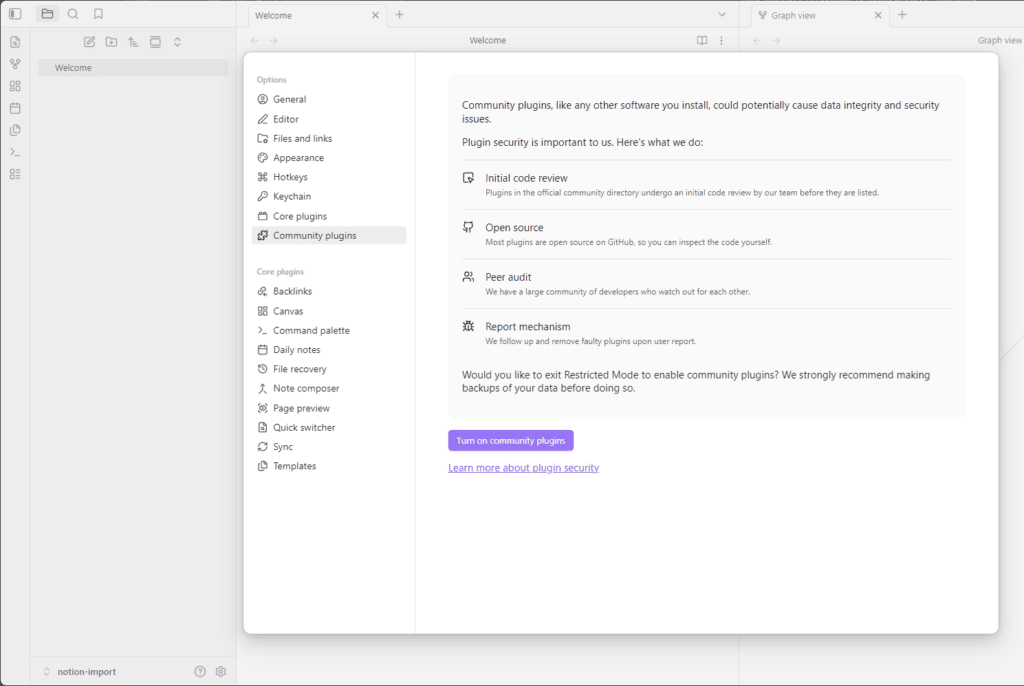
Task: Open Note composer plugin settings
Action: pos(329,388)
